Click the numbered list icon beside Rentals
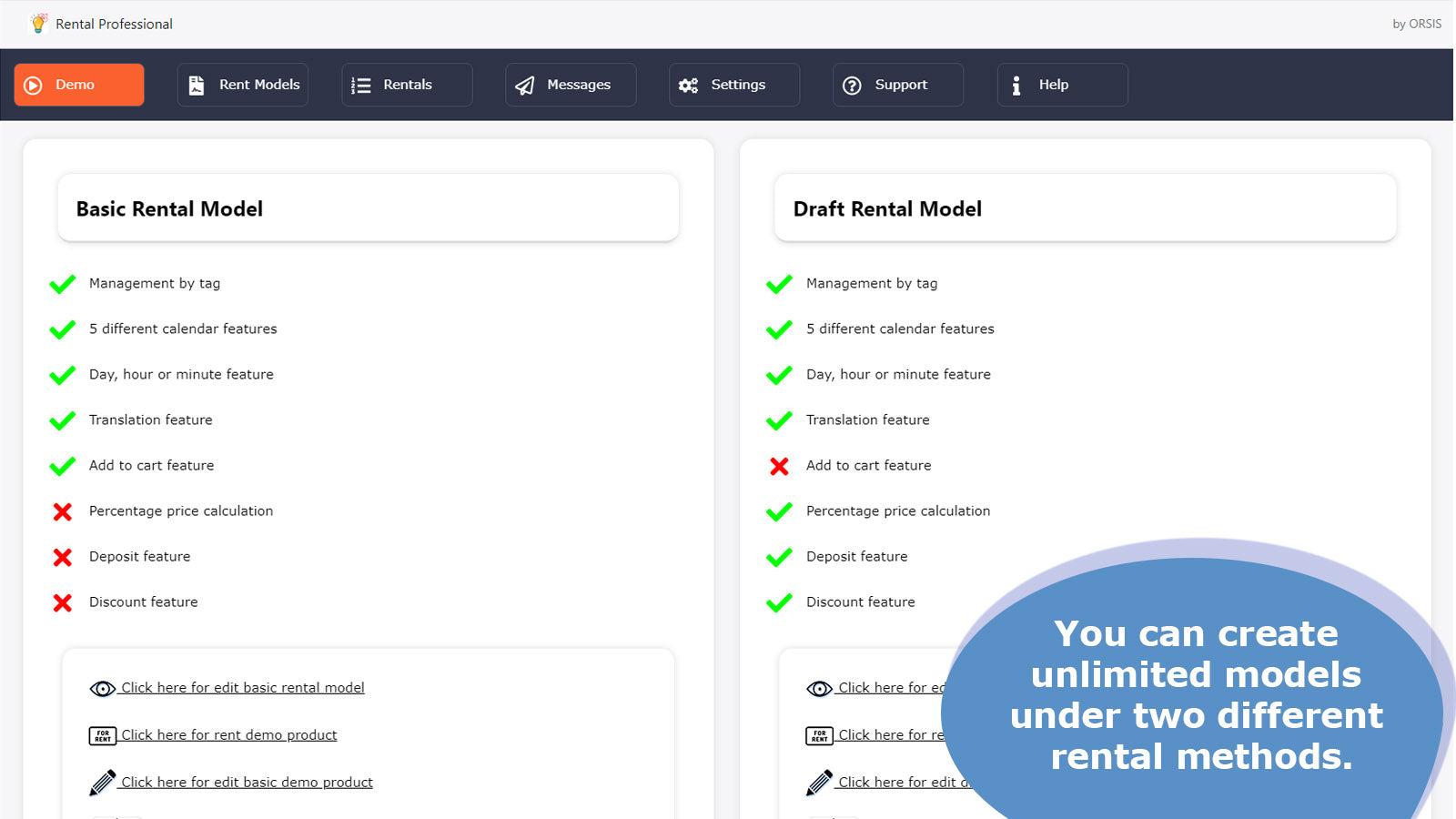1456x819 pixels. 360,84
